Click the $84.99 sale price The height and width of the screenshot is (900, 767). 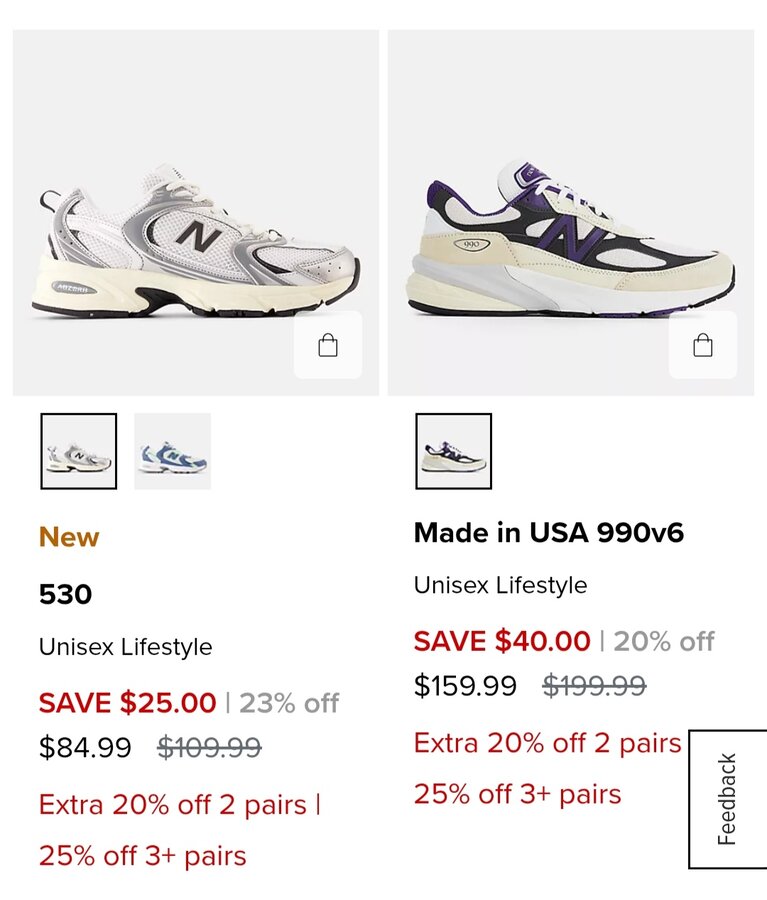pyautogui.click(x=85, y=748)
